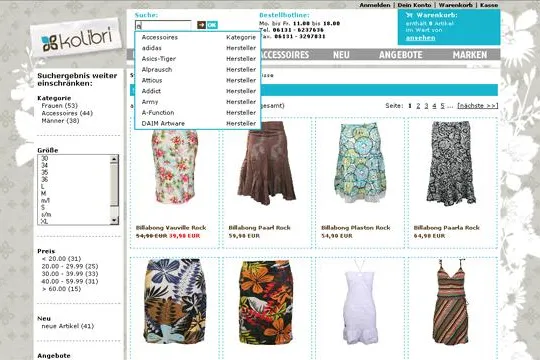Select size 30 in Größe list
Screen dimensions: 540x360
point(44,158)
